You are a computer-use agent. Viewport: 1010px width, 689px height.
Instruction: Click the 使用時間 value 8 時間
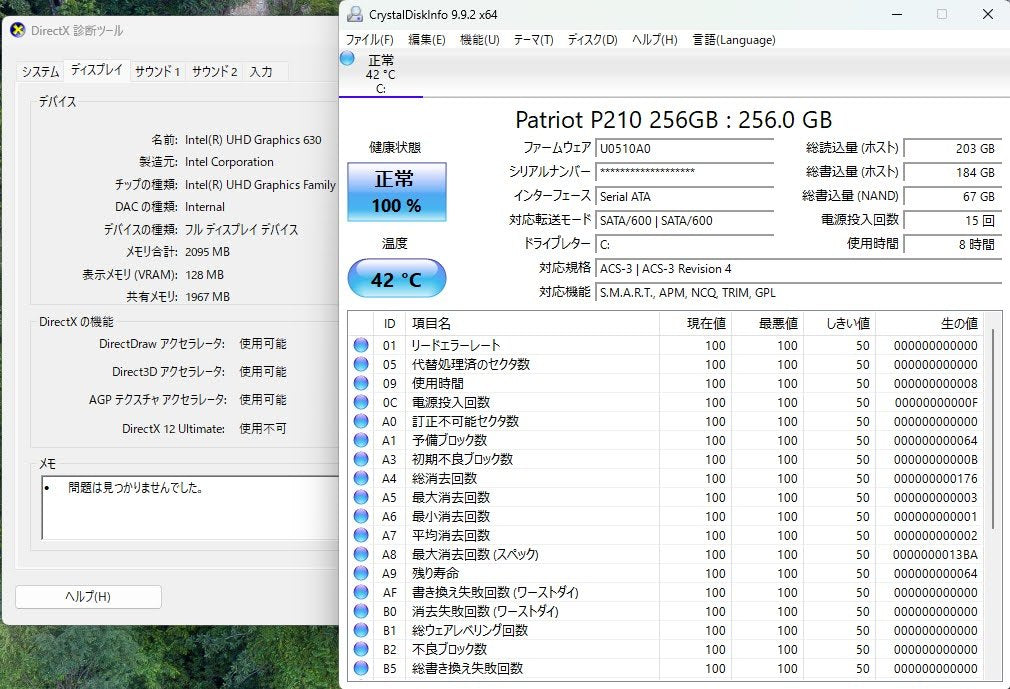(x=953, y=245)
